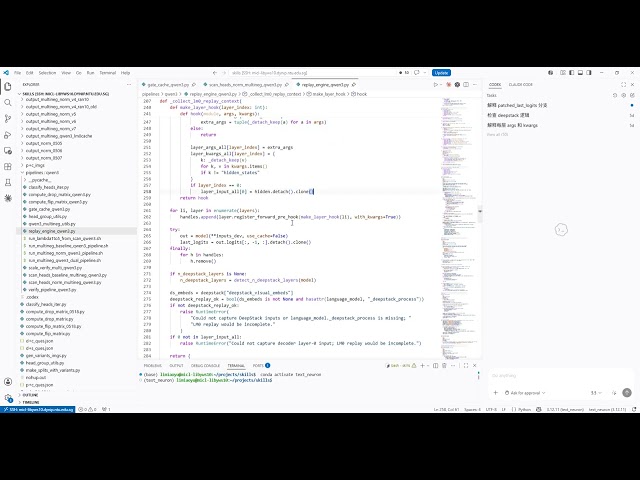
Task: Open the Explorer view in activity bar
Action: point(8,87)
